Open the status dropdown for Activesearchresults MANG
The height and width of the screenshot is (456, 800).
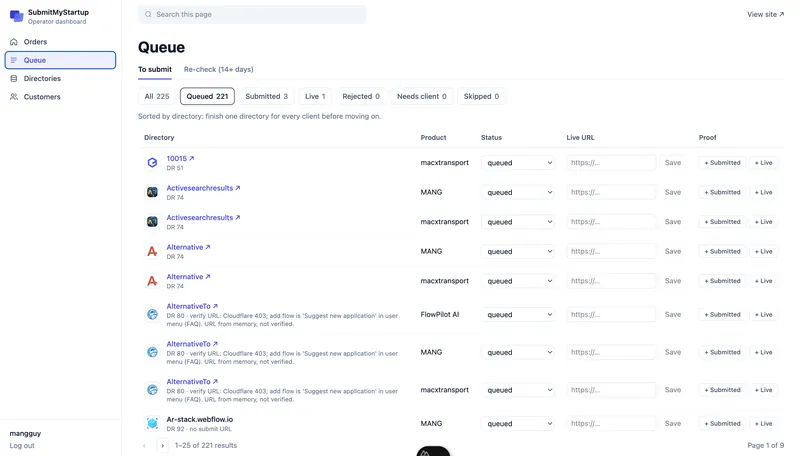pos(518,192)
